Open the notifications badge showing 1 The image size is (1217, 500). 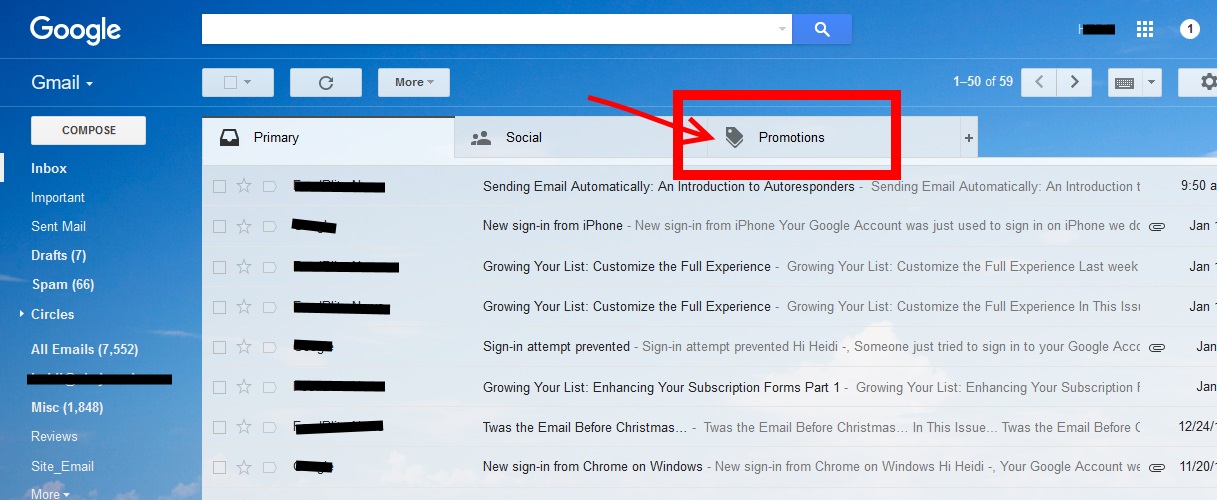click(1189, 29)
